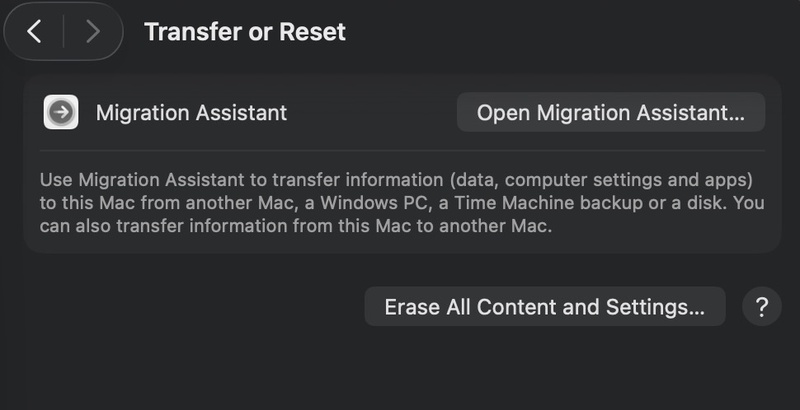Click the word Erase on the reset button

point(412,307)
